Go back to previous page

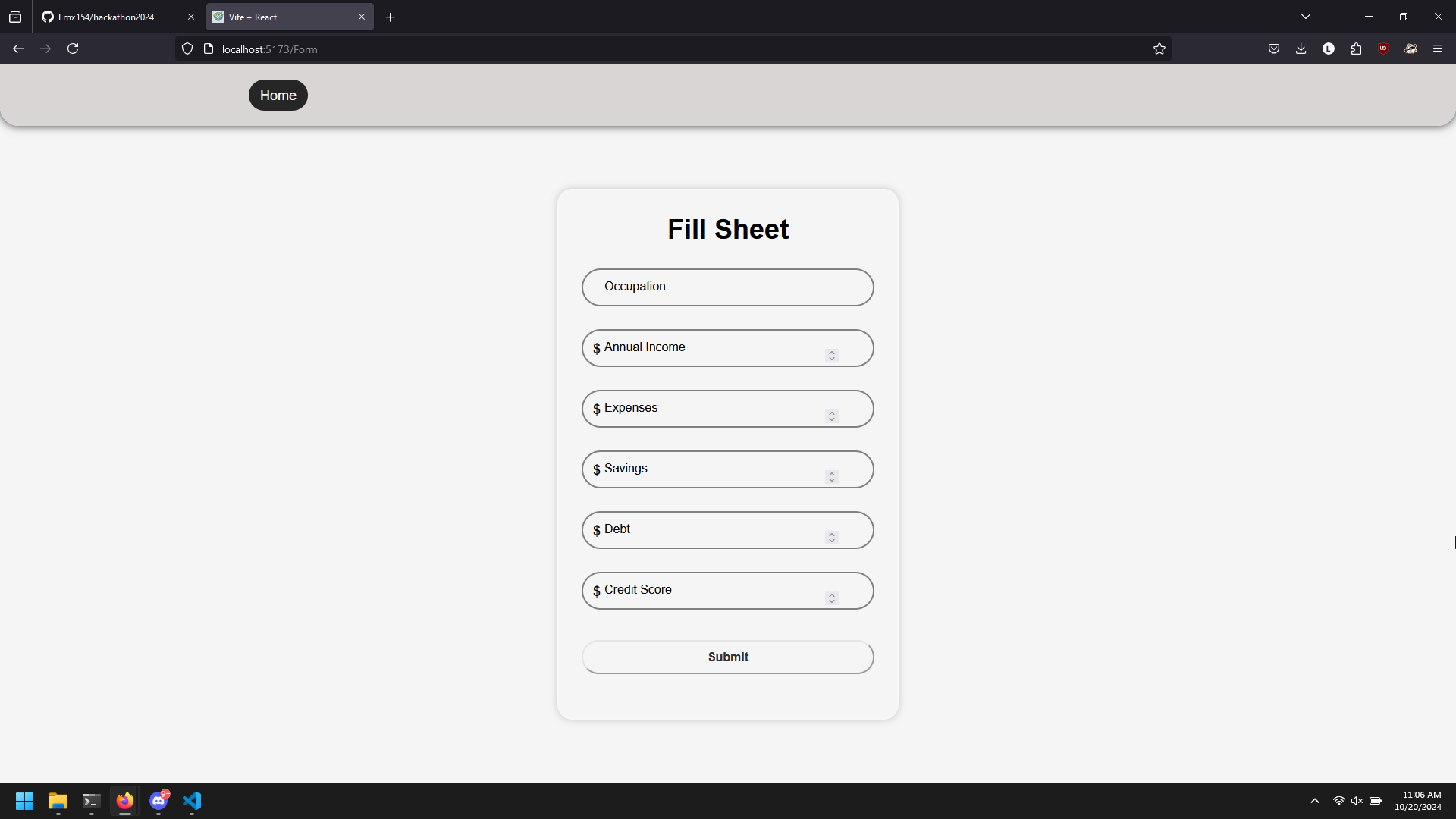click(18, 49)
